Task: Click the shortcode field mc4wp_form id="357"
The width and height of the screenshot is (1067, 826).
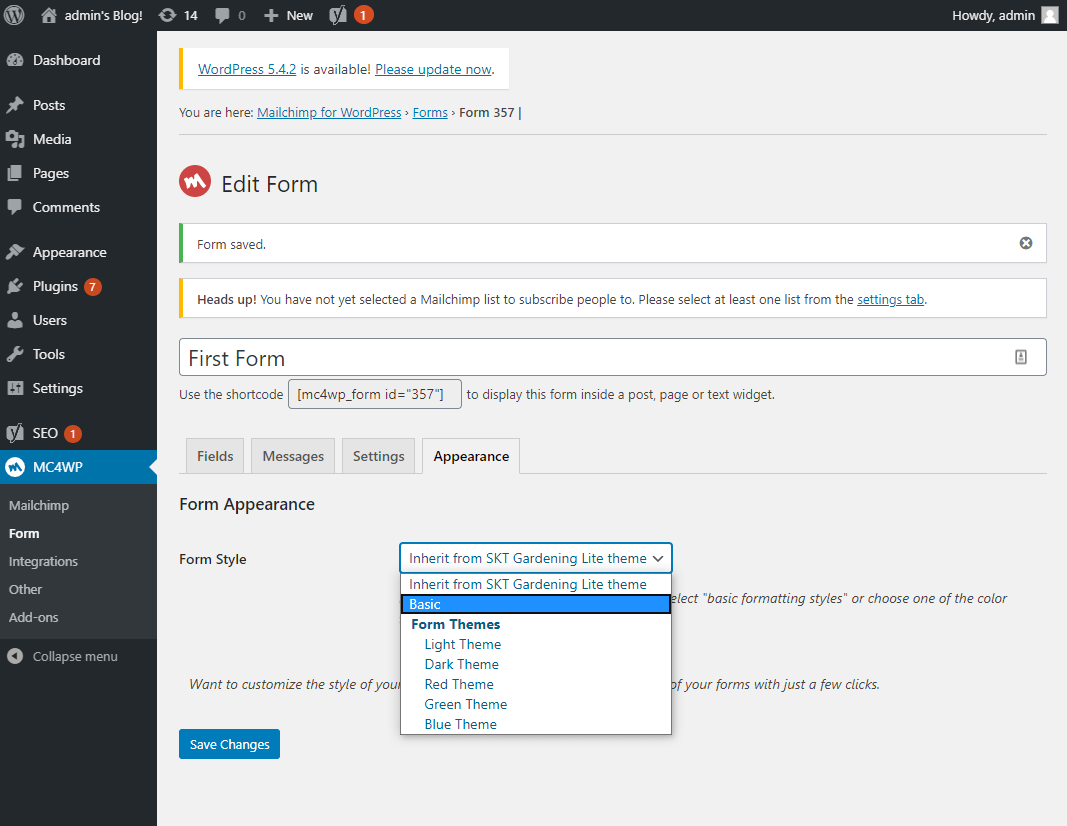Action: coord(375,394)
